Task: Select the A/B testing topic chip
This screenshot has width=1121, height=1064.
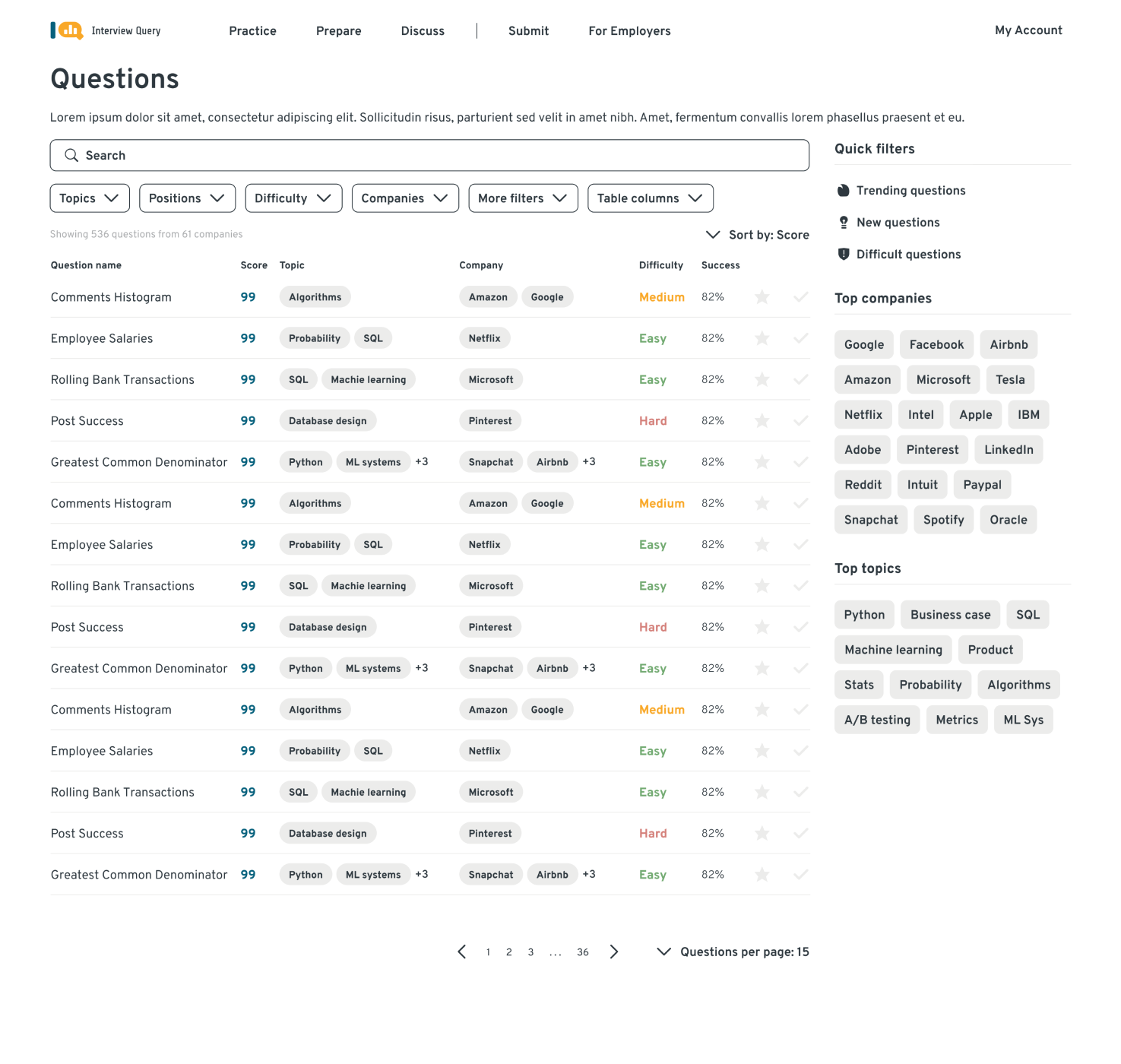Action: [x=877, y=720]
